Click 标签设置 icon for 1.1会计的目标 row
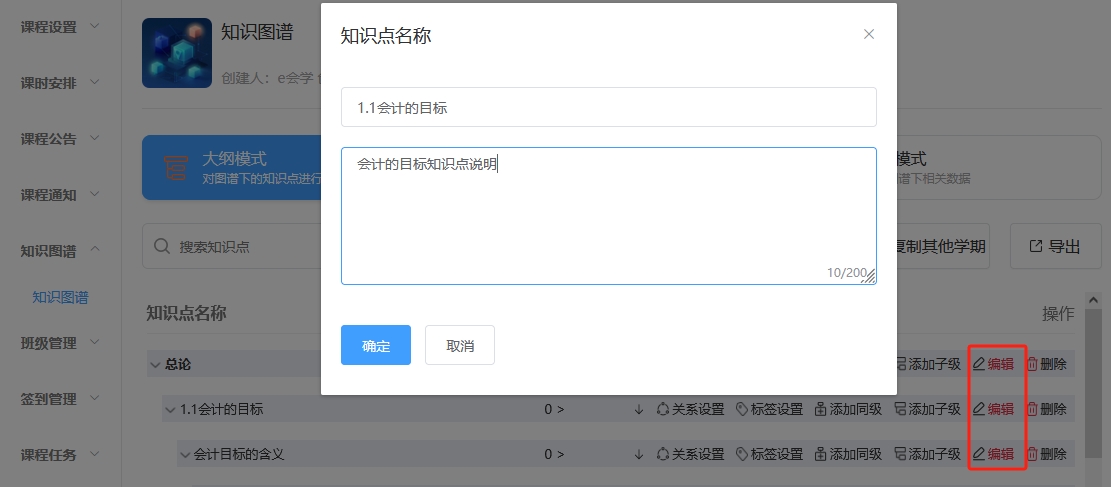This screenshot has width=1111, height=487. 742,409
